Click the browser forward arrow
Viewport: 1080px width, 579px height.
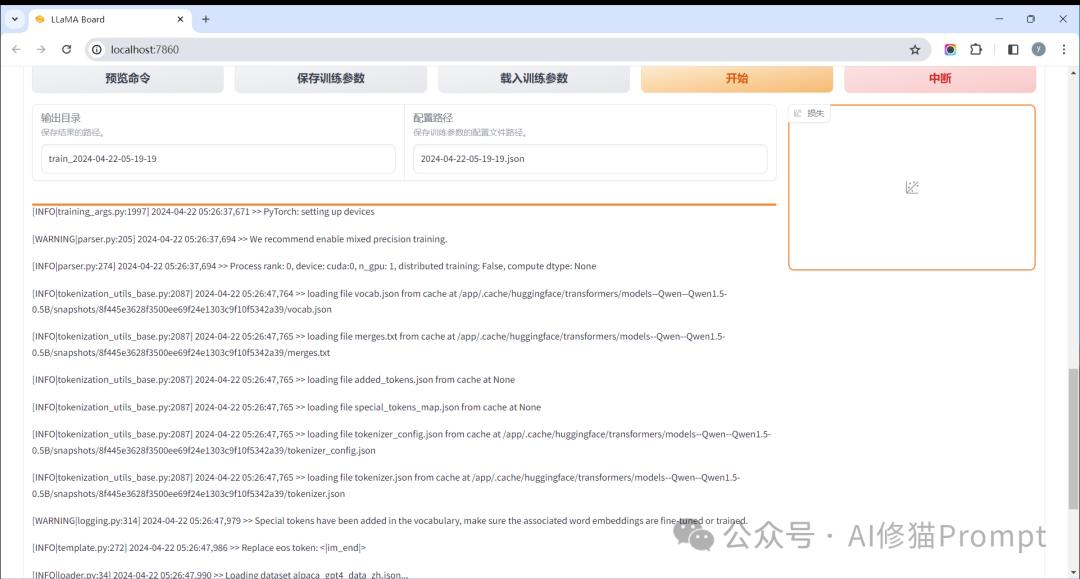tap(41, 50)
